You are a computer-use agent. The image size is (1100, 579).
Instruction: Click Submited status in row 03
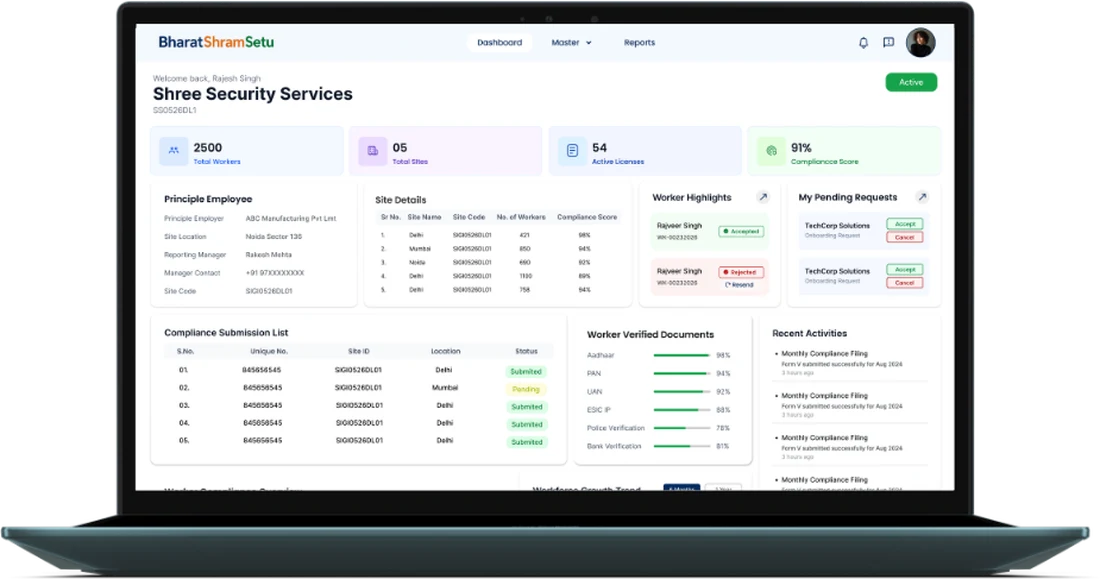[x=526, y=406]
